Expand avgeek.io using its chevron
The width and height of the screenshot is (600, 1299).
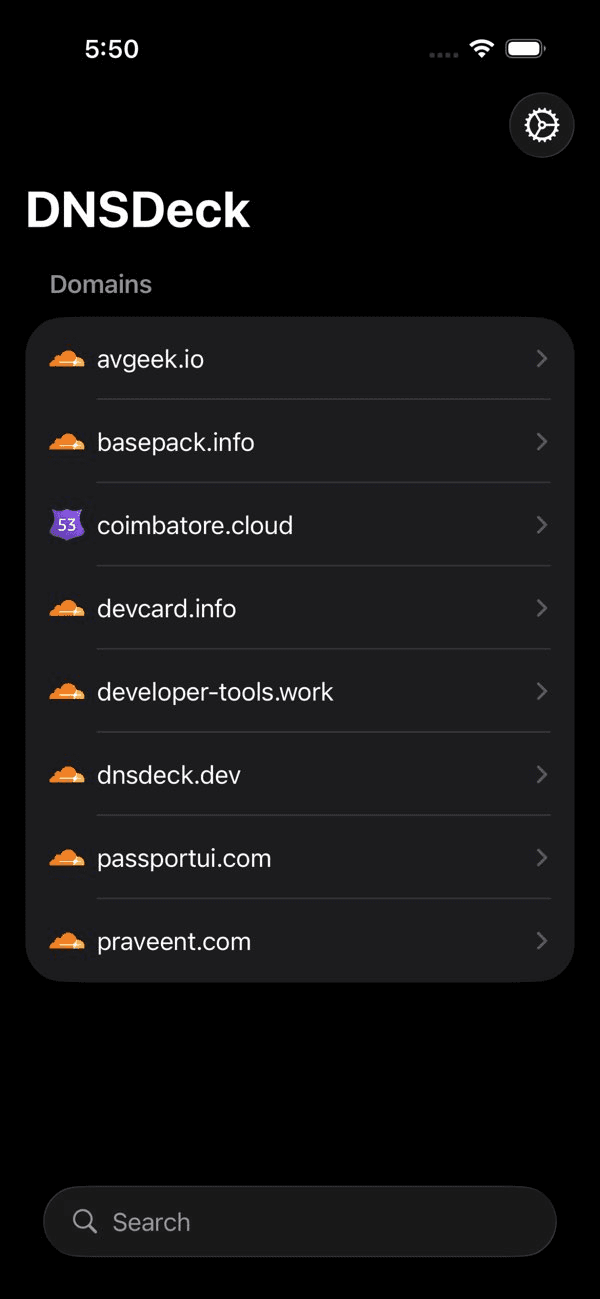coord(541,358)
